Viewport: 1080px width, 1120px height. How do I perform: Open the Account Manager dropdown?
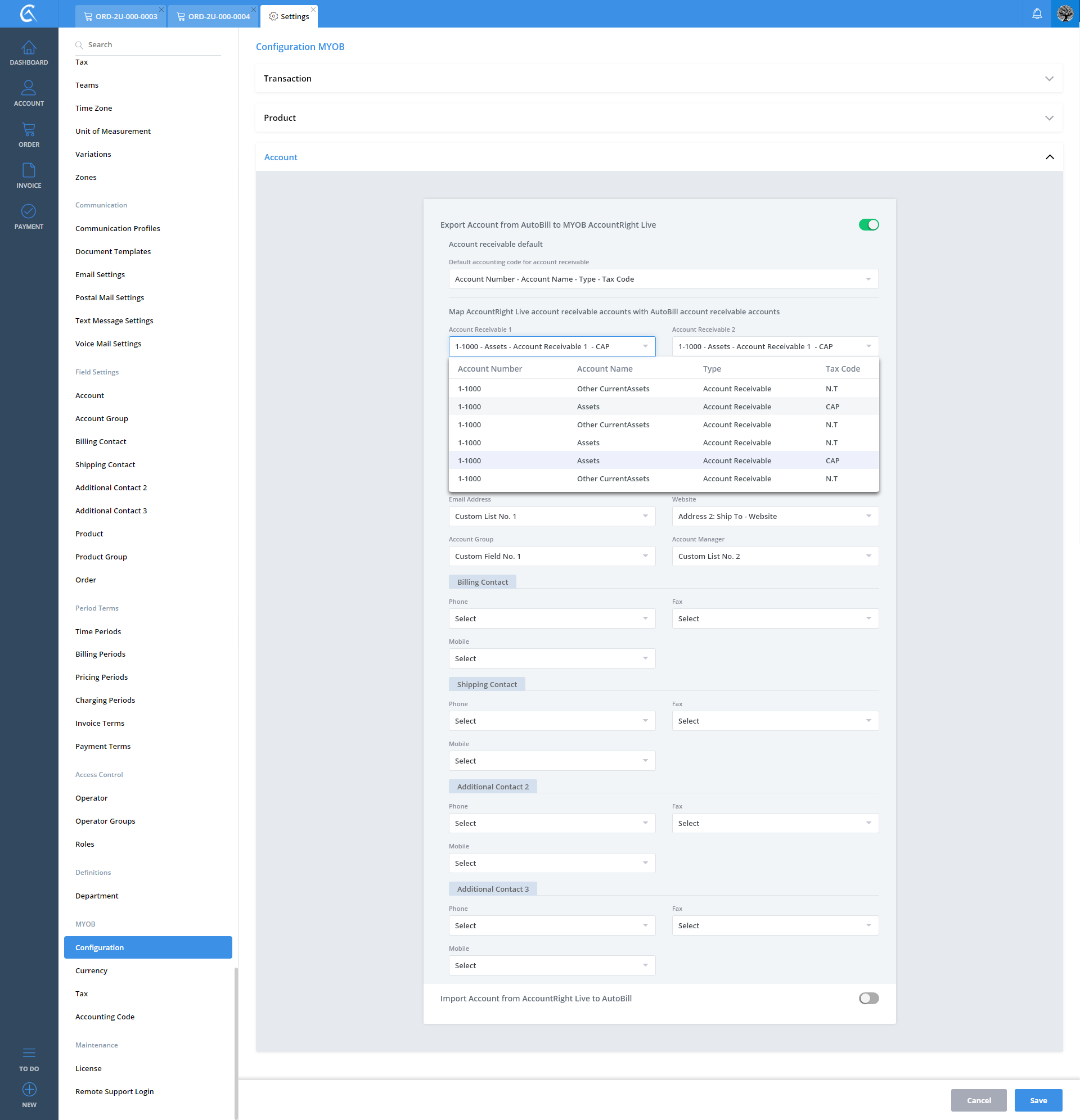(x=774, y=556)
